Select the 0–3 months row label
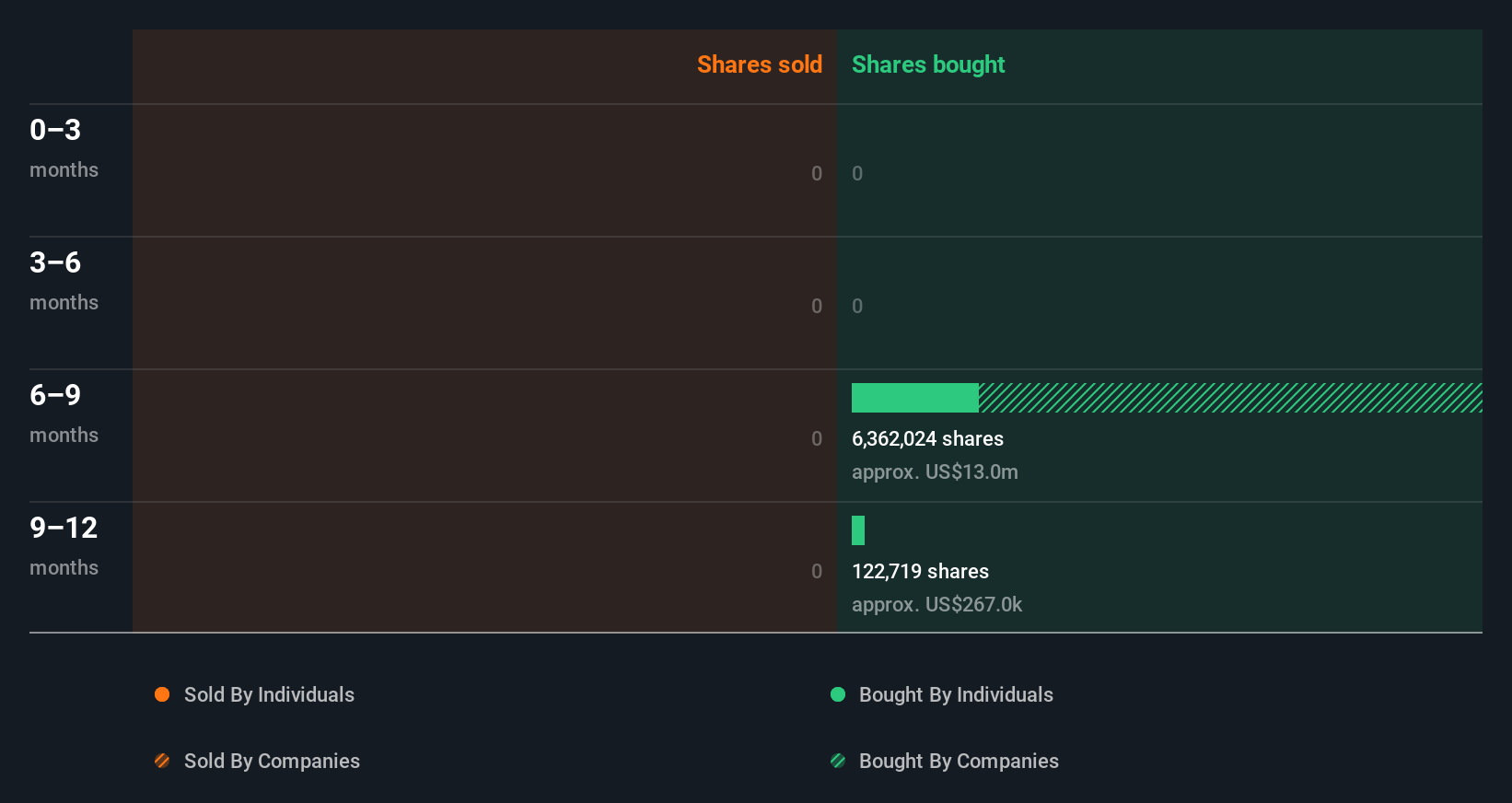 pos(64,147)
